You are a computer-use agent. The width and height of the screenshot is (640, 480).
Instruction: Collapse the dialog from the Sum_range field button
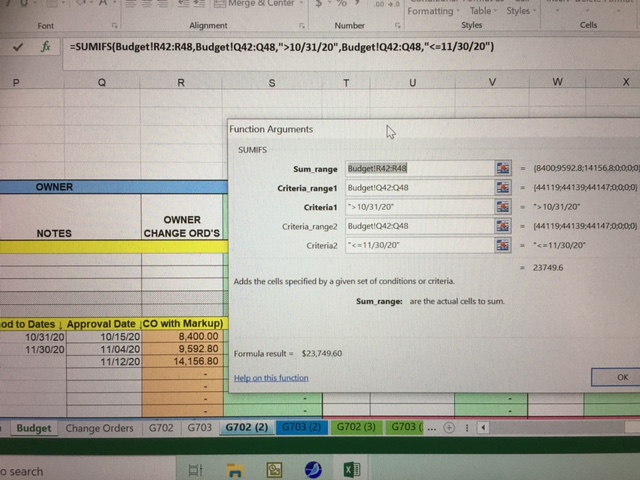[x=503, y=168]
